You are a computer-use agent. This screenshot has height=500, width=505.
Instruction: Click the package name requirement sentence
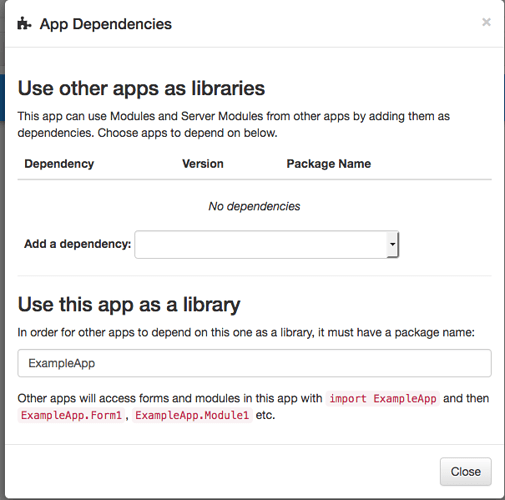(x=246, y=332)
